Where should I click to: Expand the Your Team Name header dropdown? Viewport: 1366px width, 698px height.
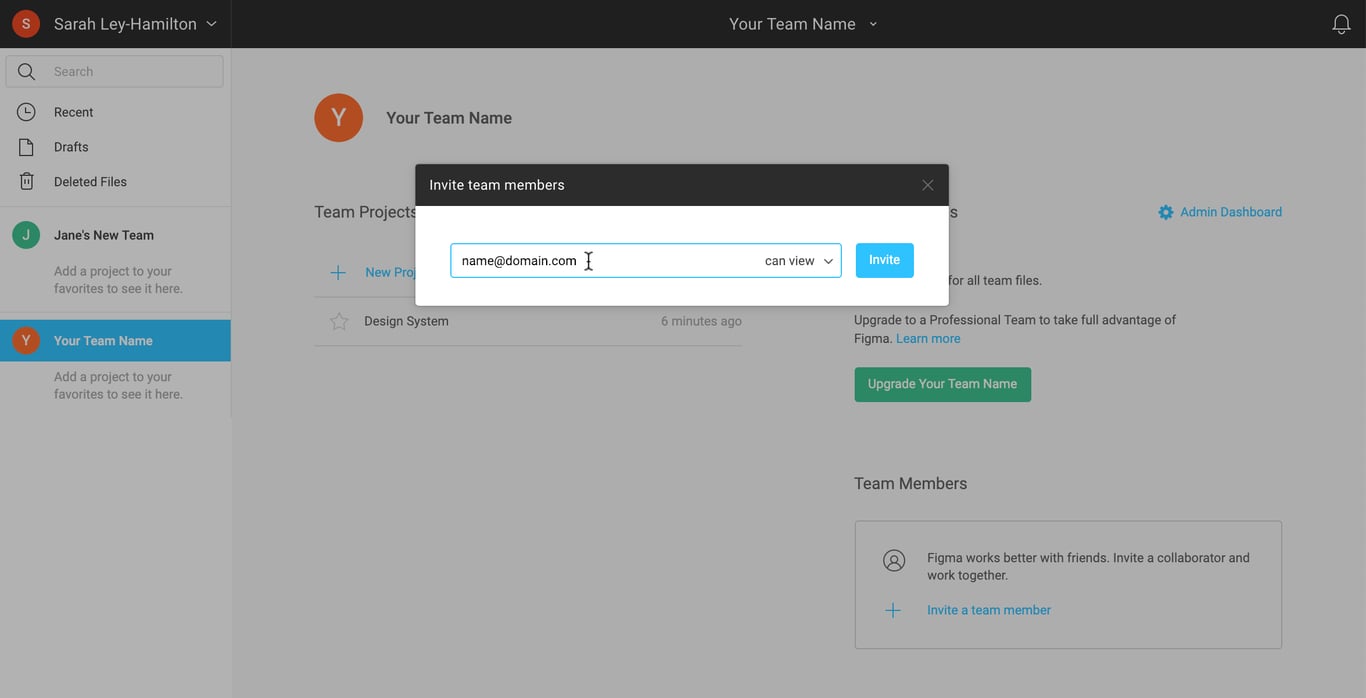click(873, 24)
